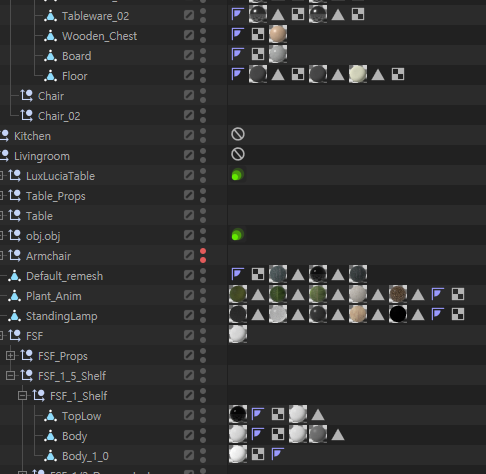Click the UVW tag on Default_remesh
486x474 pixels.
258,274
